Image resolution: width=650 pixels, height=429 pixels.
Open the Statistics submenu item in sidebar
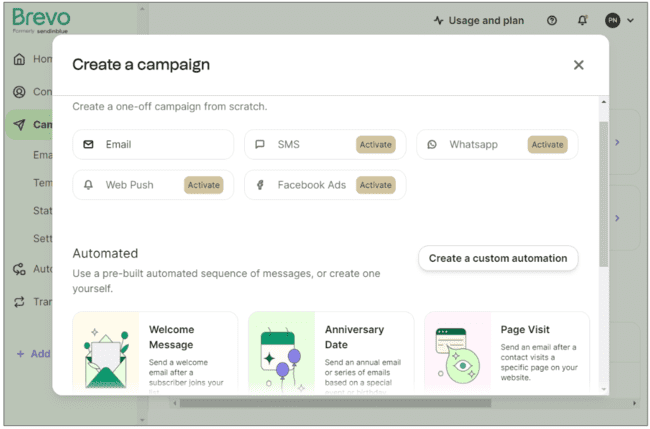[x=43, y=211]
